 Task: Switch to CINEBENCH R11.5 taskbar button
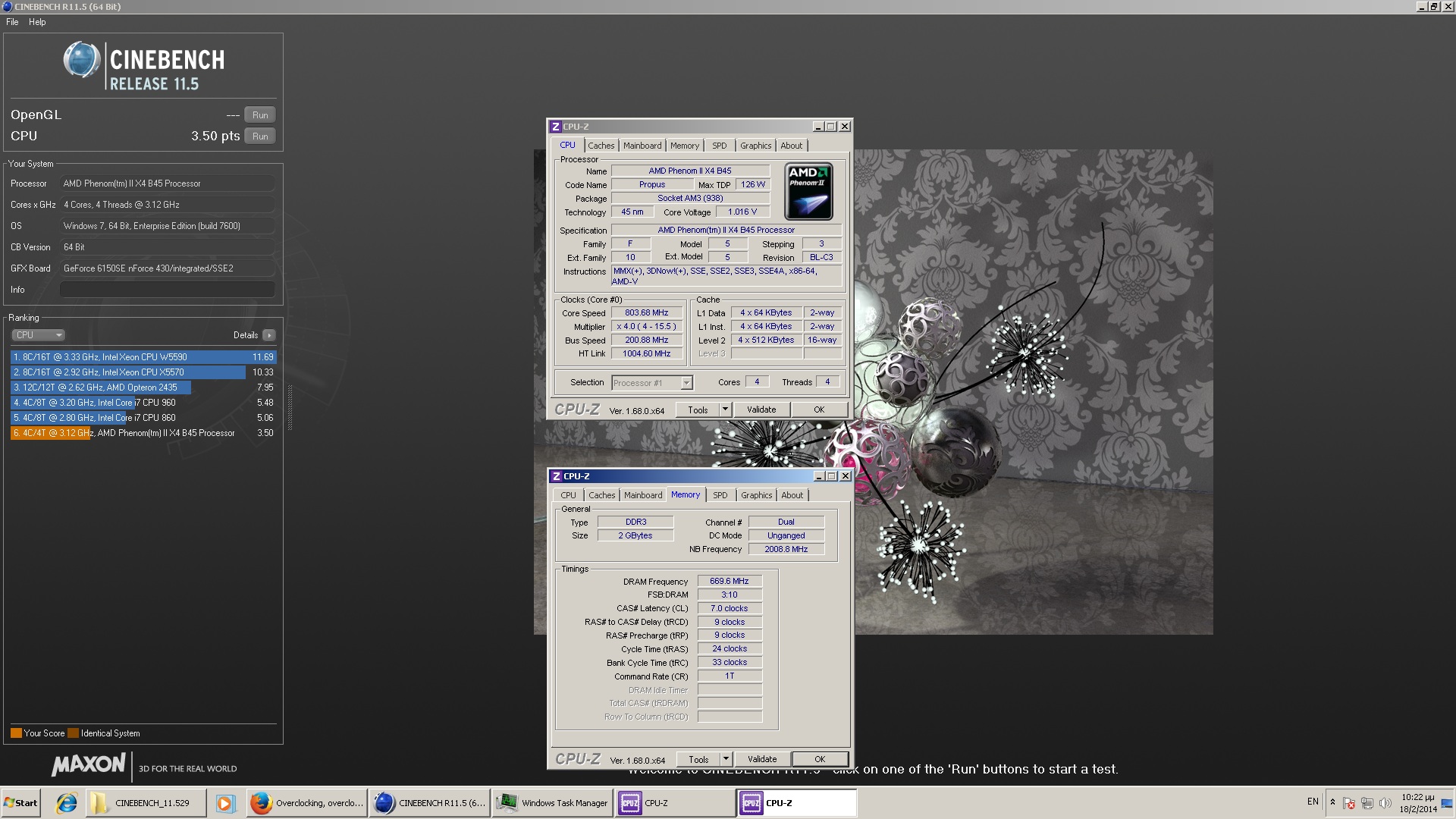[x=430, y=803]
